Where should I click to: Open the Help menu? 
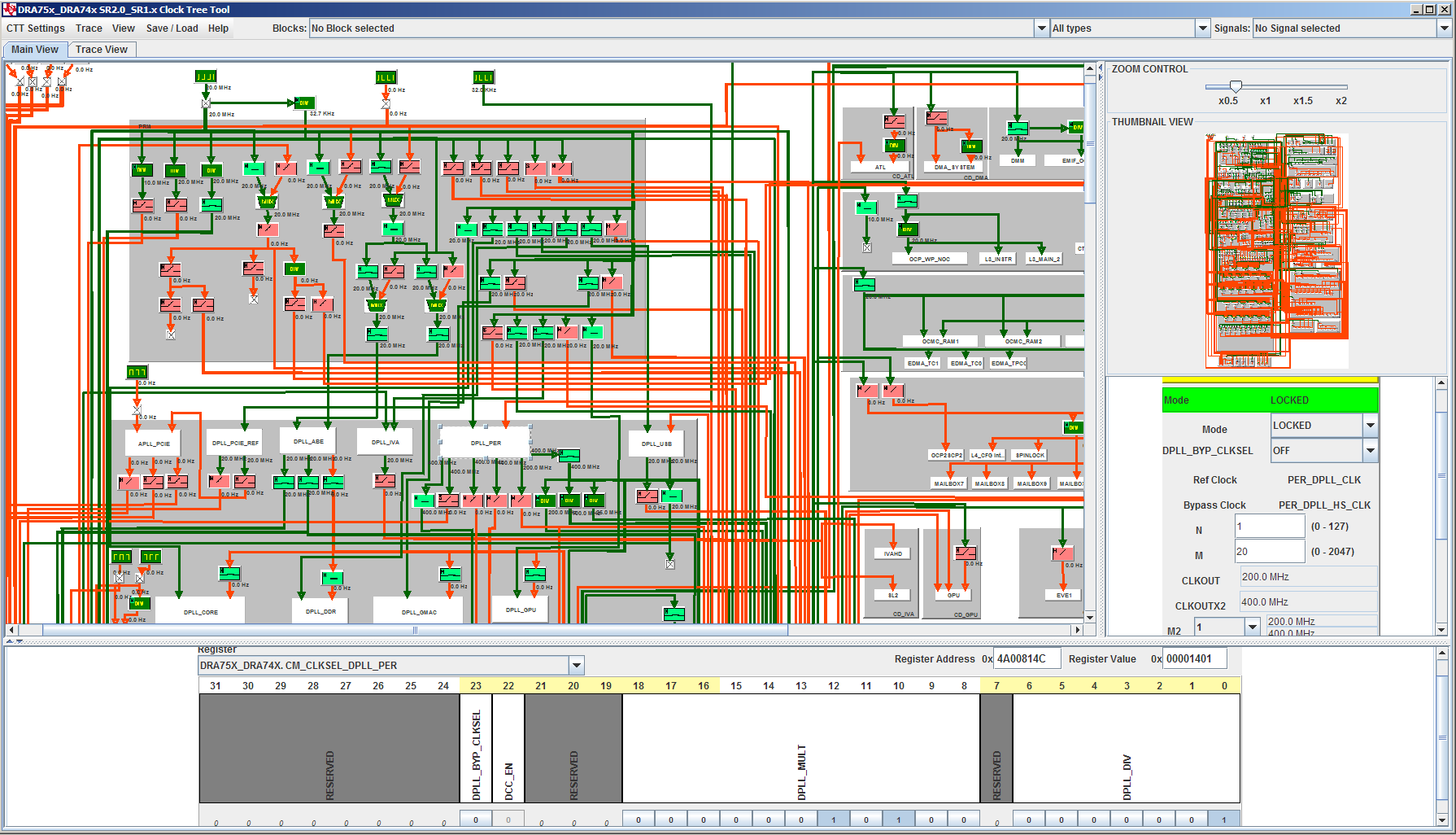pyautogui.click(x=218, y=28)
